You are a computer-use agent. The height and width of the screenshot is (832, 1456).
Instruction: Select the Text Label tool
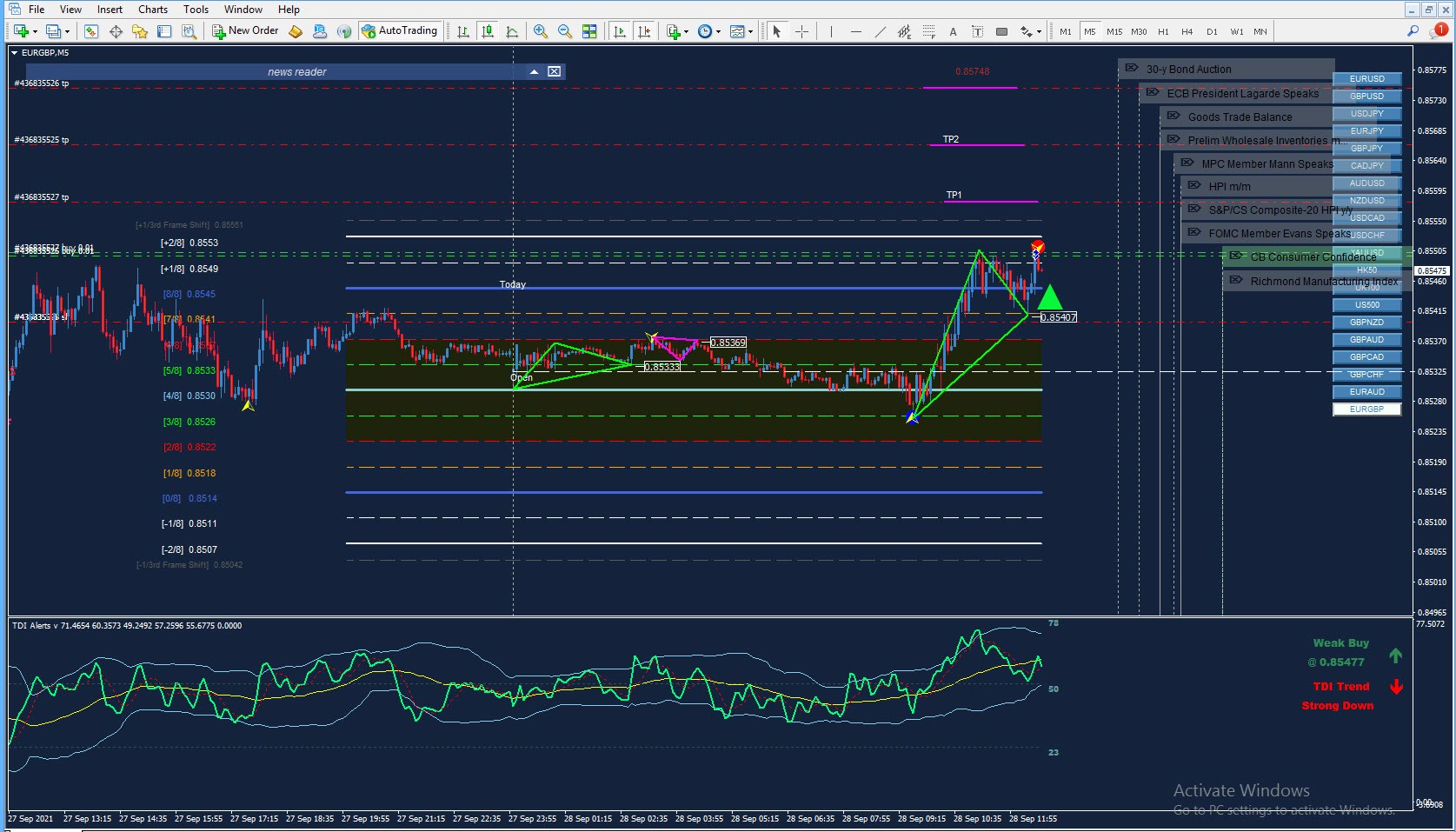[977, 31]
